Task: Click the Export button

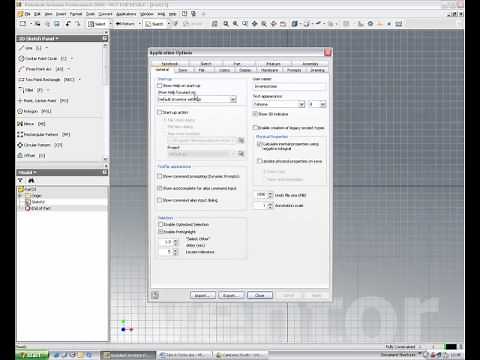Action: tap(231, 295)
